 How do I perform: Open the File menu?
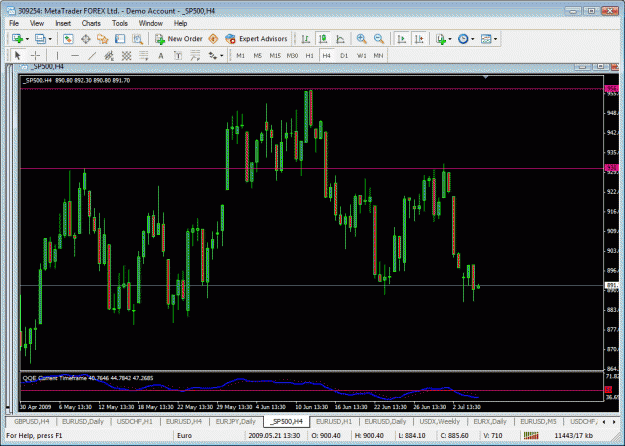[14, 23]
